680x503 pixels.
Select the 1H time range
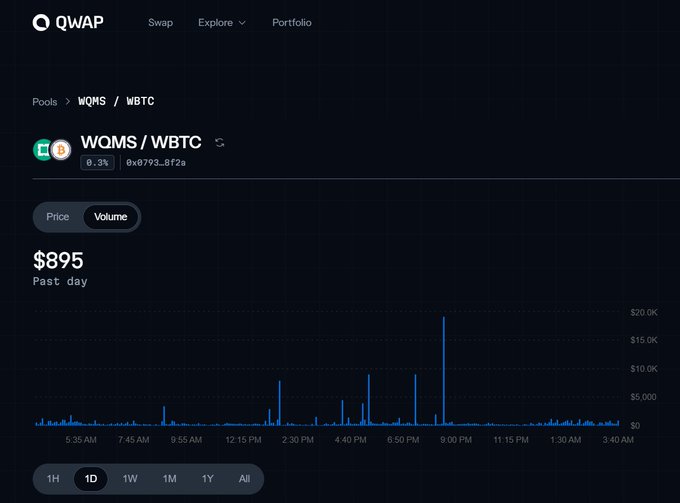point(53,479)
